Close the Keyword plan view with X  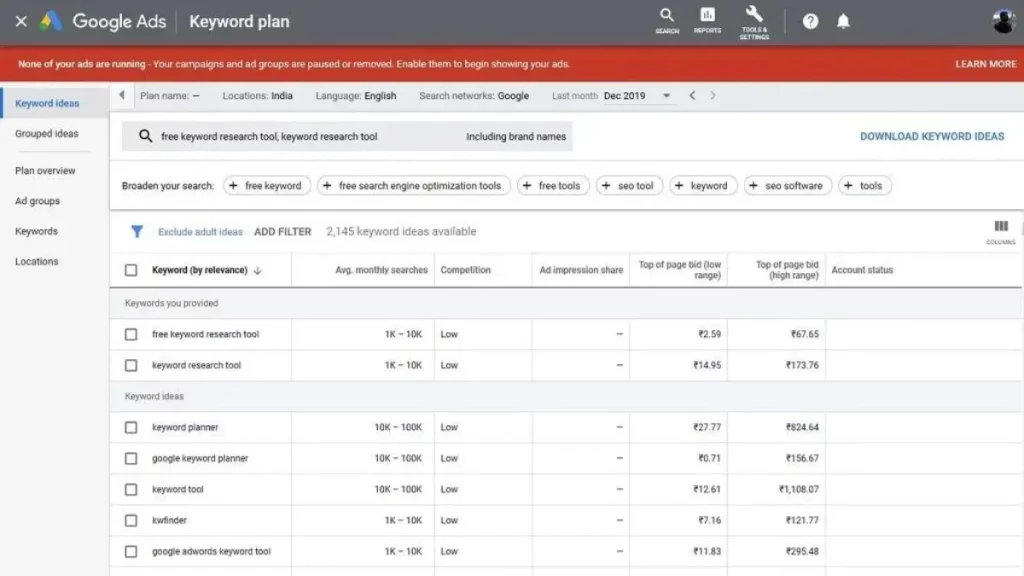coord(21,22)
